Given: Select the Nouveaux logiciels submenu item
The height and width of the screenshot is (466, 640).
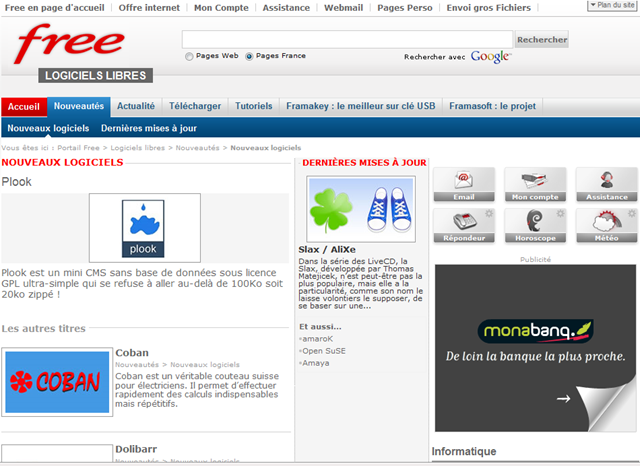Looking at the screenshot, I should [x=48, y=128].
